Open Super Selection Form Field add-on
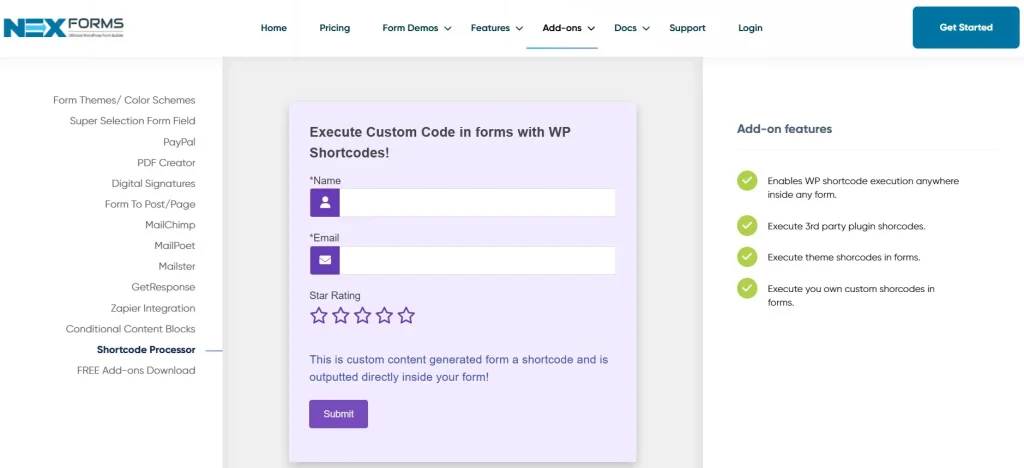This screenshot has width=1024, height=468. 133,121
